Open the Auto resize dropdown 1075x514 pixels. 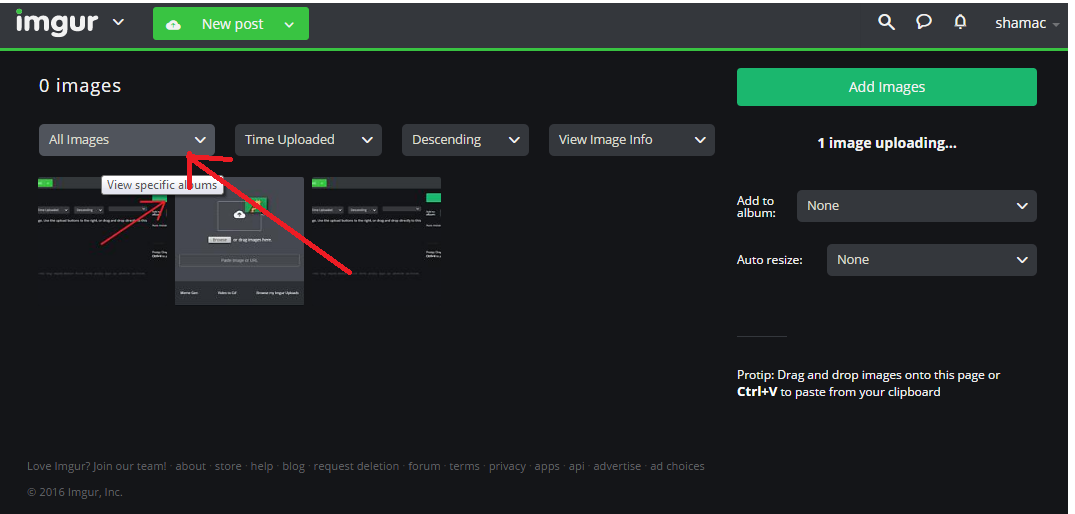coord(932,260)
